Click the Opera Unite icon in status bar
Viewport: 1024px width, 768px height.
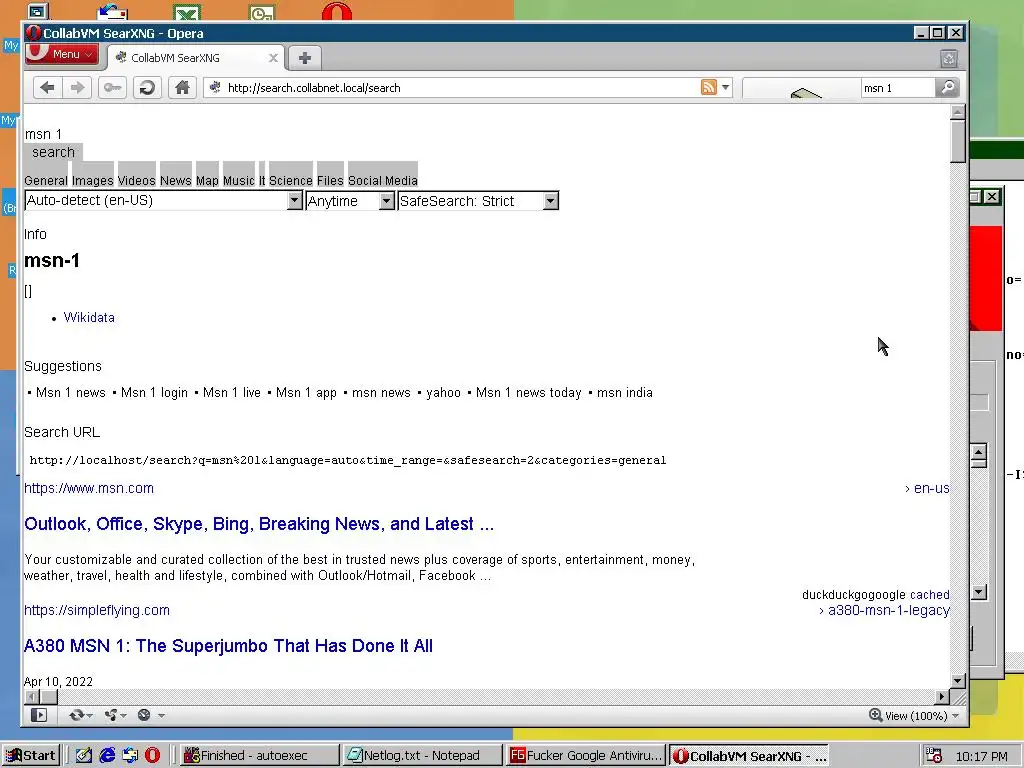pos(110,715)
